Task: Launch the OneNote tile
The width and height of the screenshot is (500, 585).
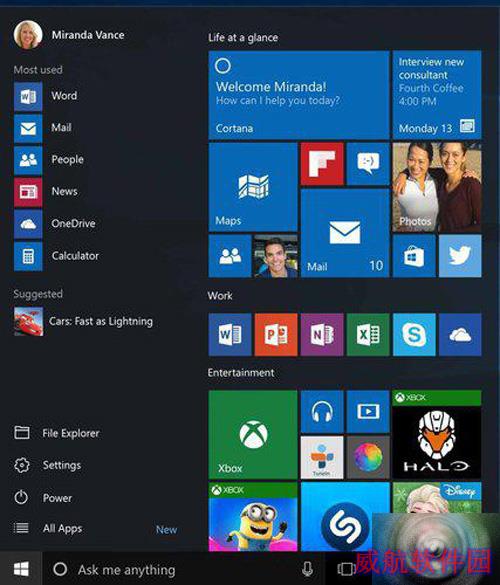Action: pos(322,335)
